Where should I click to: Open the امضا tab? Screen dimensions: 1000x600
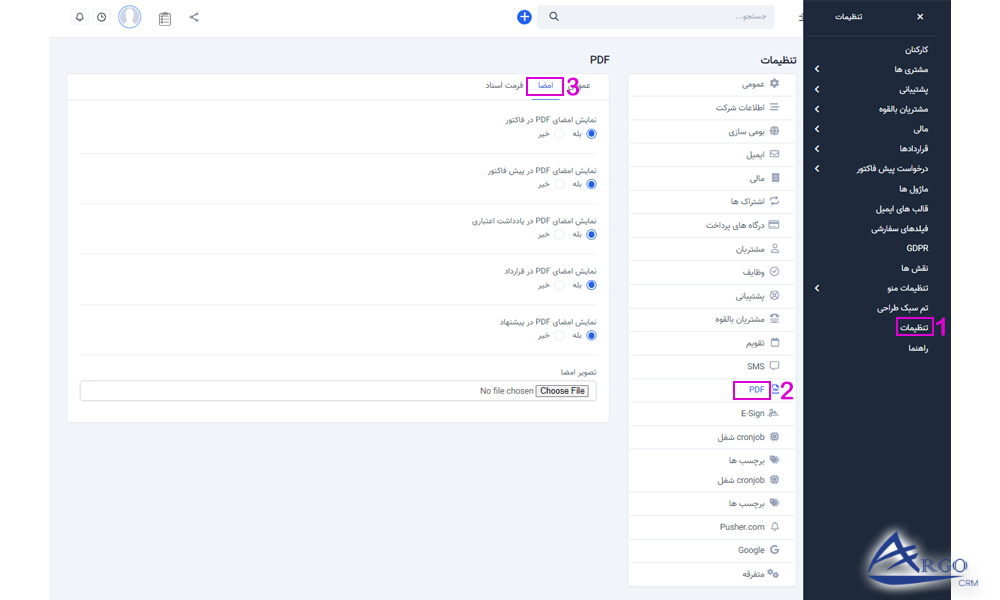pyautogui.click(x=544, y=86)
